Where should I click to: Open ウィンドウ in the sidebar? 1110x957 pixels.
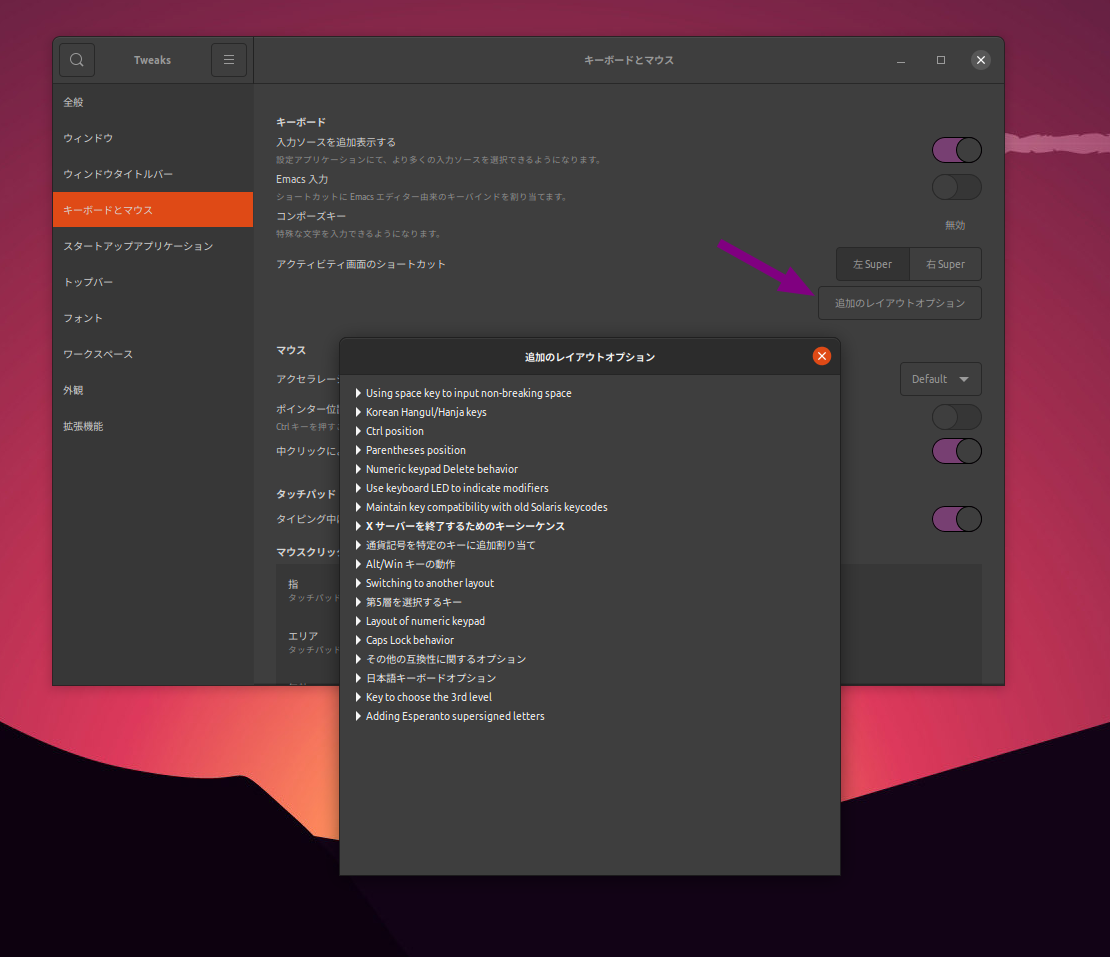[x=153, y=138]
